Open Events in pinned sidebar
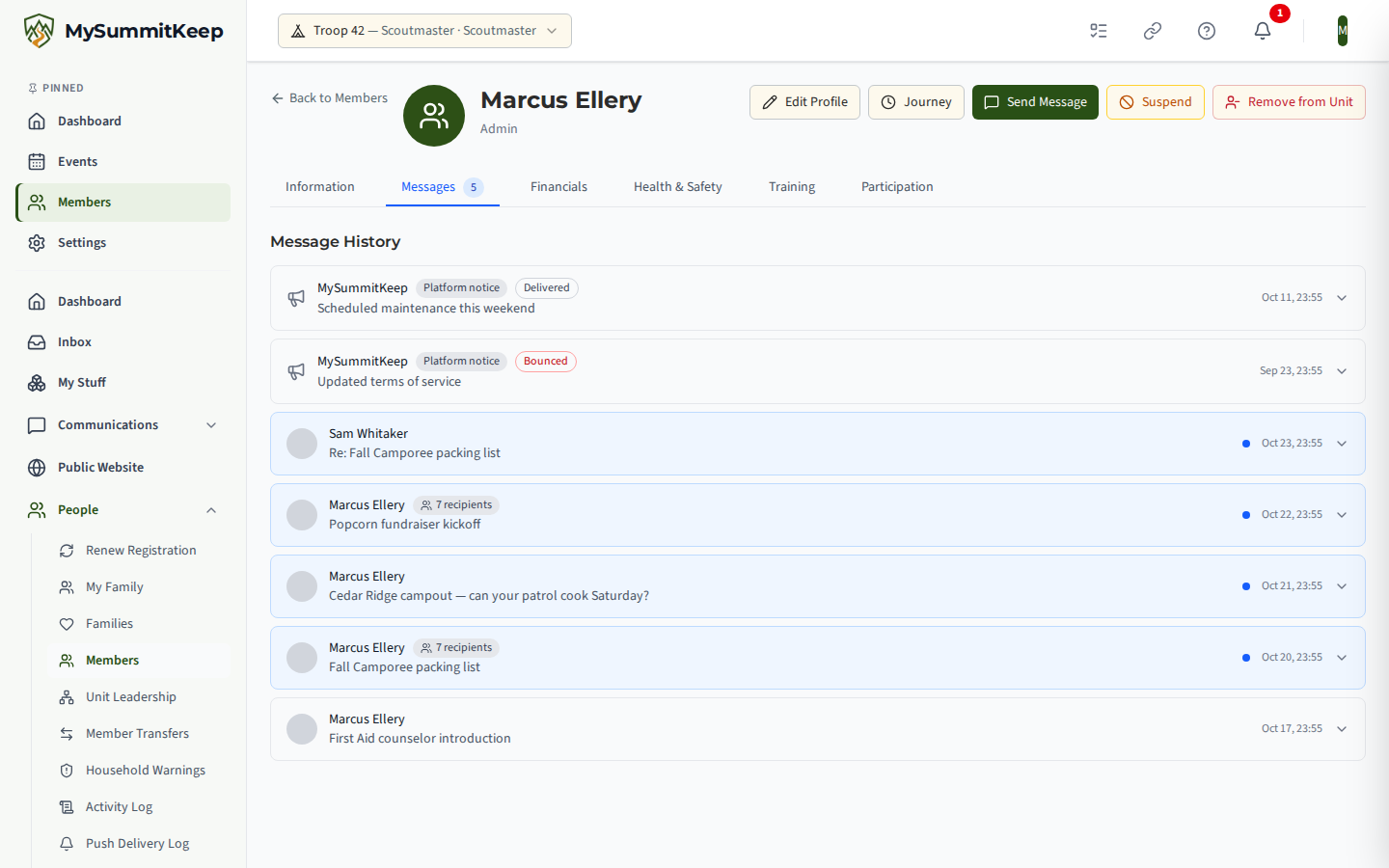1389x868 pixels. tap(123, 162)
